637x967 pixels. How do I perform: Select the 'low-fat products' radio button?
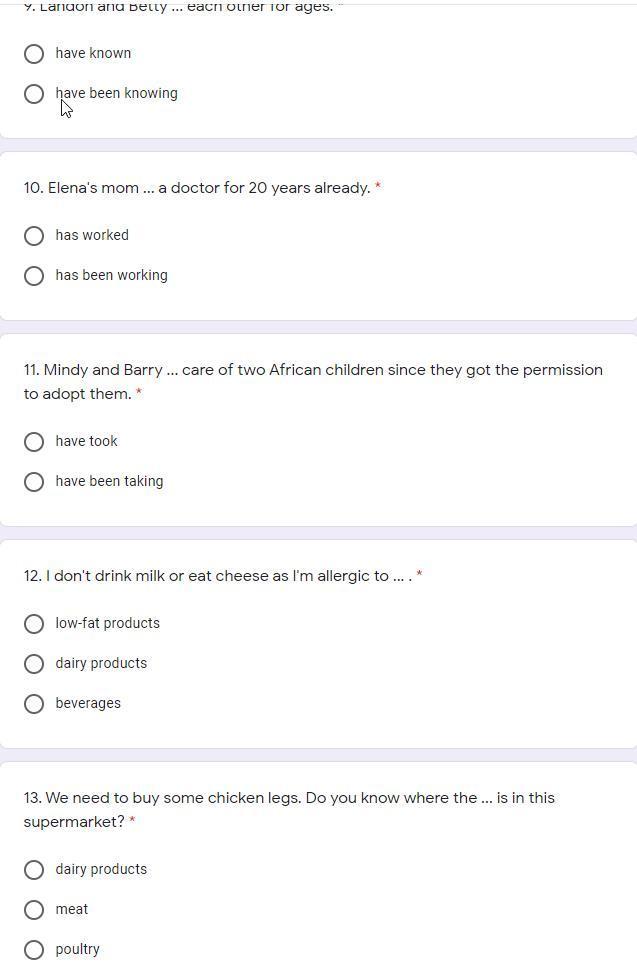34,624
